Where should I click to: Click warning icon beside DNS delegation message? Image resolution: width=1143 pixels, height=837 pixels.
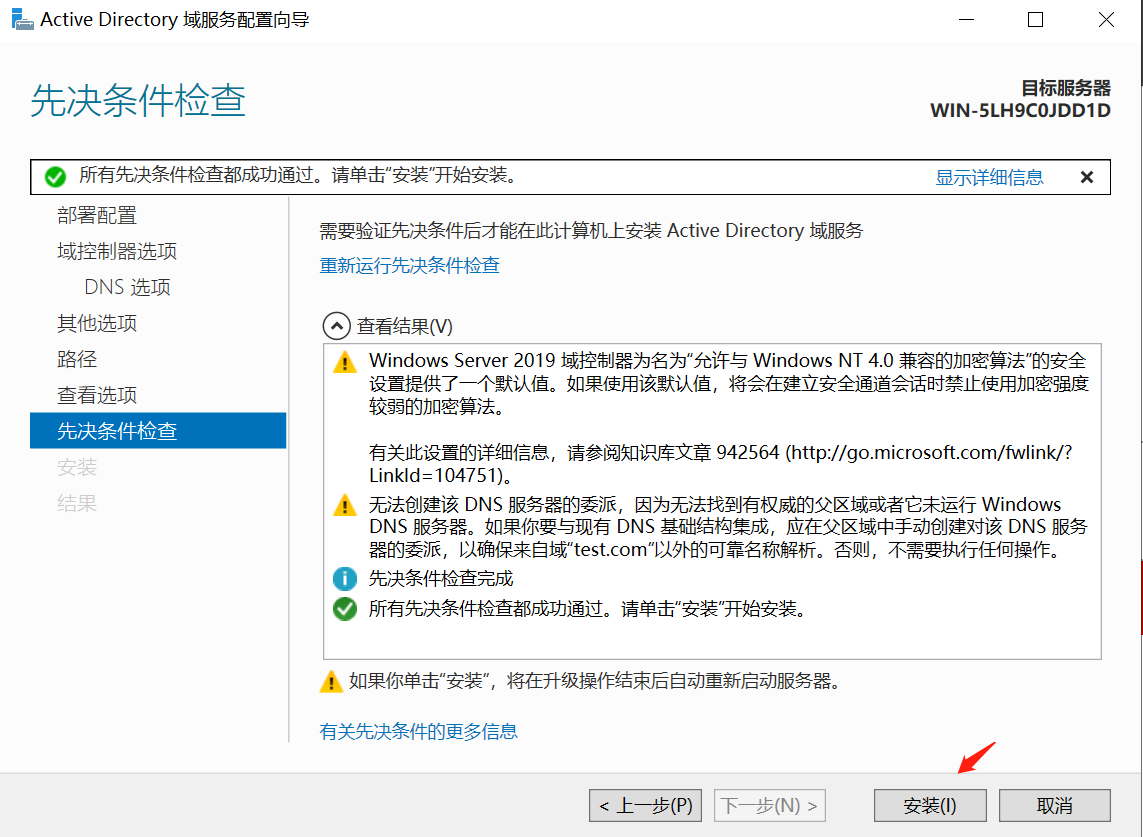tap(344, 505)
